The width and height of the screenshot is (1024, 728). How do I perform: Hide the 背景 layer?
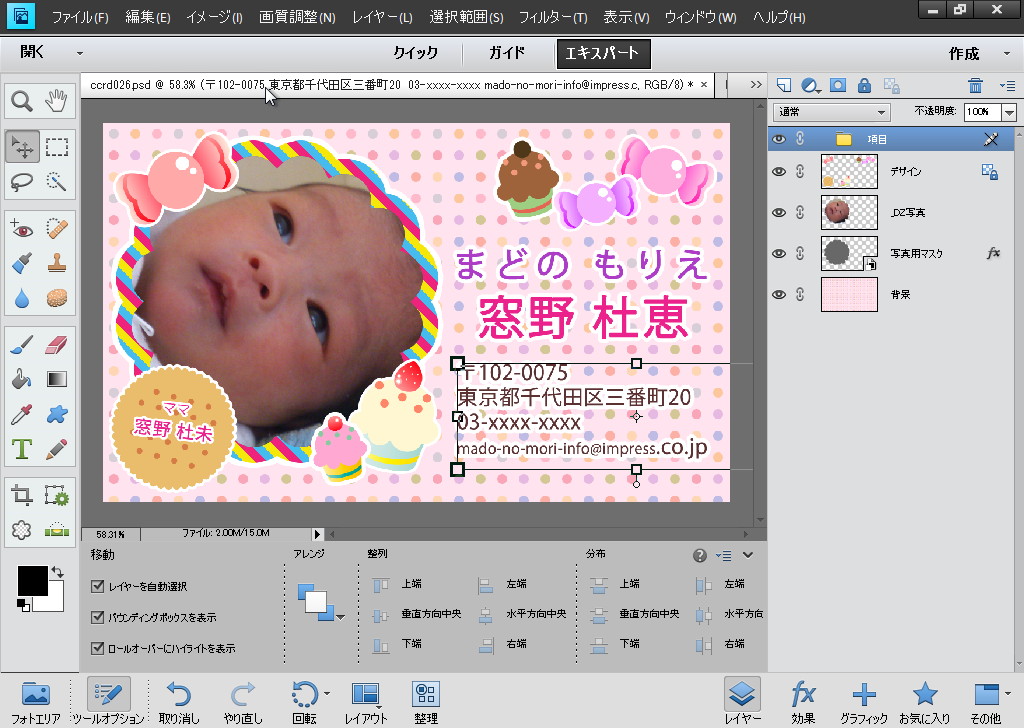pos(779,294)
